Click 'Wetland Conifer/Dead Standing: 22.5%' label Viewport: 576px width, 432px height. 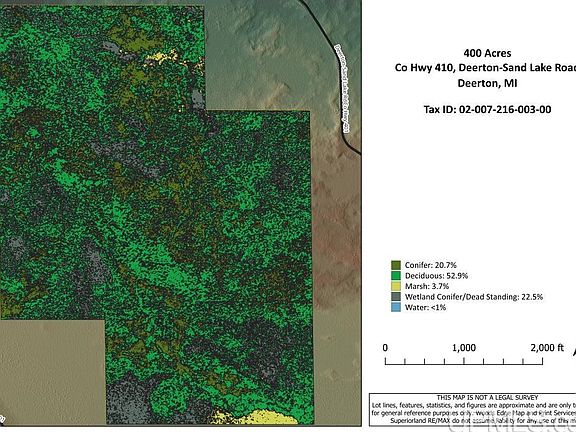(474, 297)
